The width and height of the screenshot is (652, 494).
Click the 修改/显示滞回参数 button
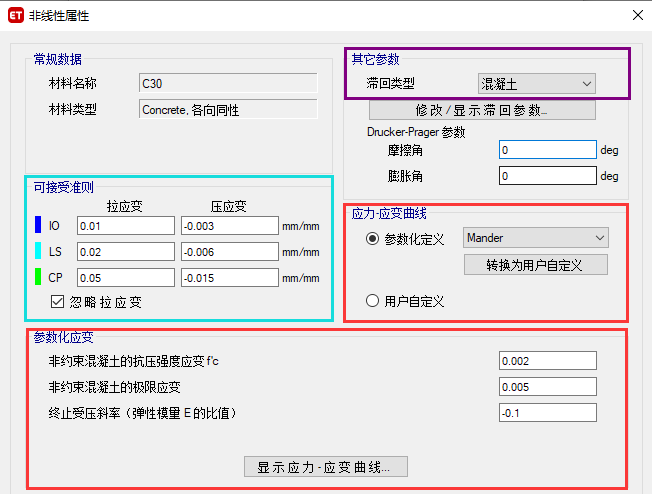[482, 110]
